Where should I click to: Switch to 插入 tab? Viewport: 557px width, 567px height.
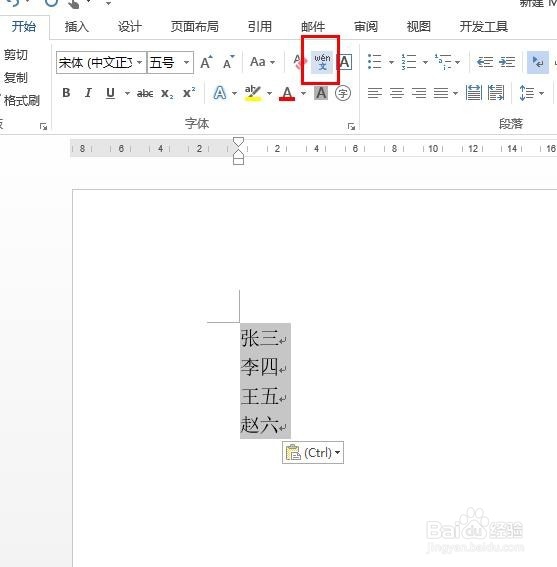(x=77, y=26)
